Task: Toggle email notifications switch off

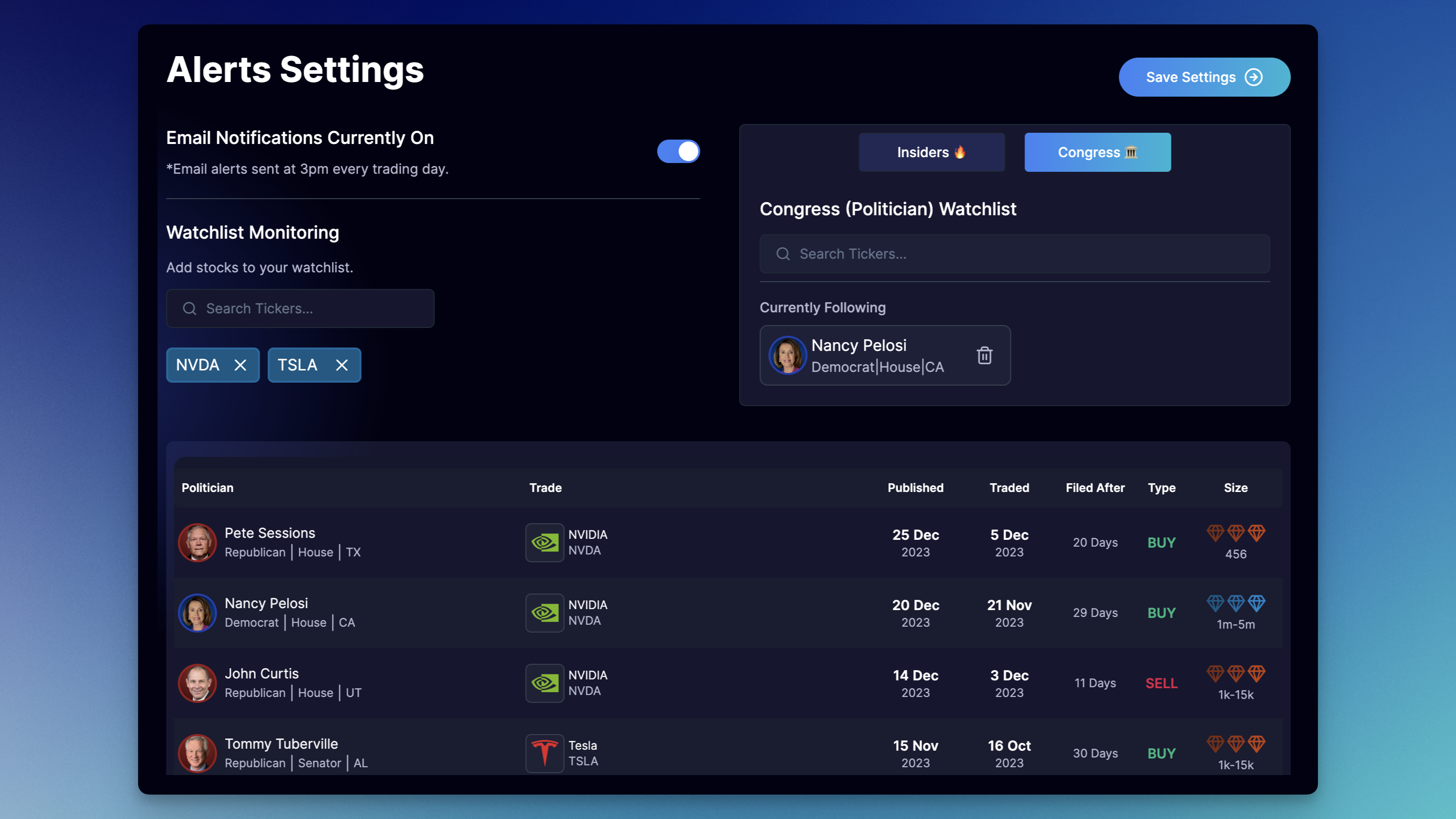Action: (677, 151)
